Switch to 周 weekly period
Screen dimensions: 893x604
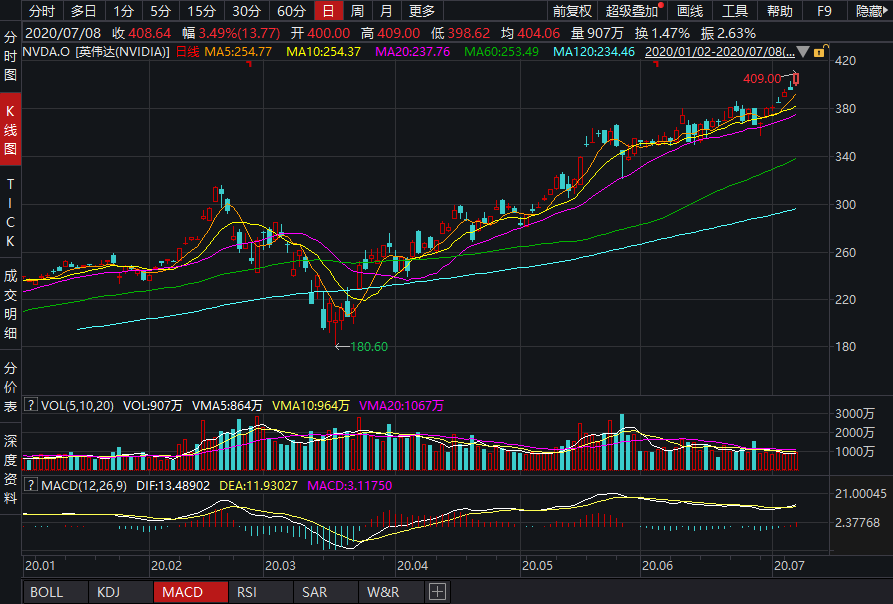[x=357, y=12]
